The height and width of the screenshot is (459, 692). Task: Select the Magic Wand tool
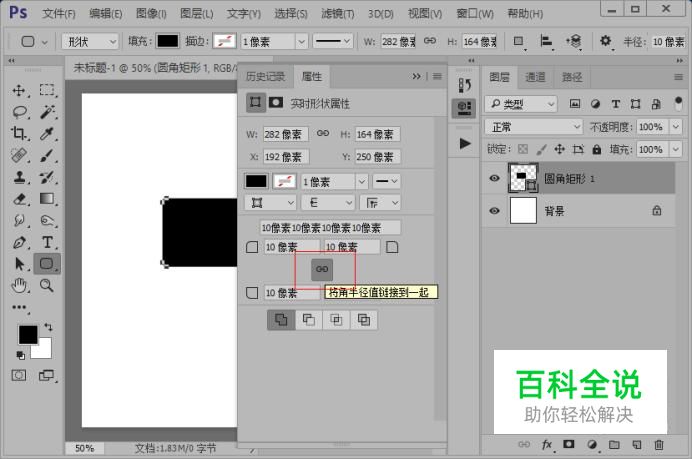47,112
